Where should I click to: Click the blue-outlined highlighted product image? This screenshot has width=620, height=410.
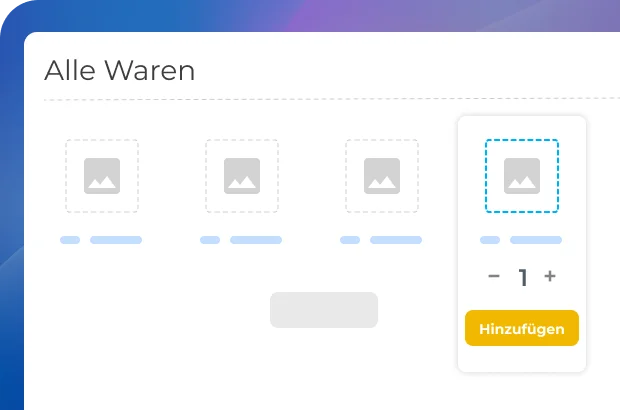tap(522, 176)
